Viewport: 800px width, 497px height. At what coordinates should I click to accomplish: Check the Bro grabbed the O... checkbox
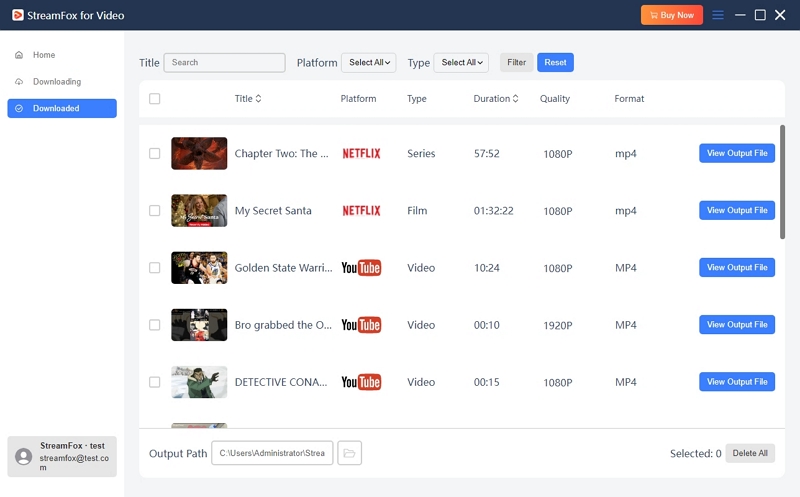[x=155, y=325]
